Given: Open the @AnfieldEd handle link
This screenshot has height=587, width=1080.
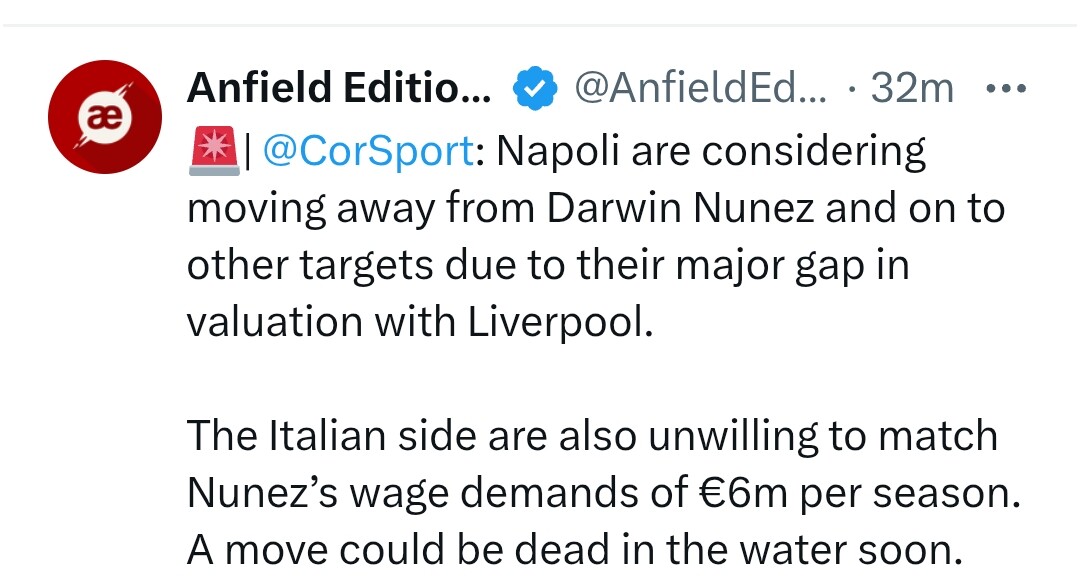Looking at the screenshot, I should 700,90.
